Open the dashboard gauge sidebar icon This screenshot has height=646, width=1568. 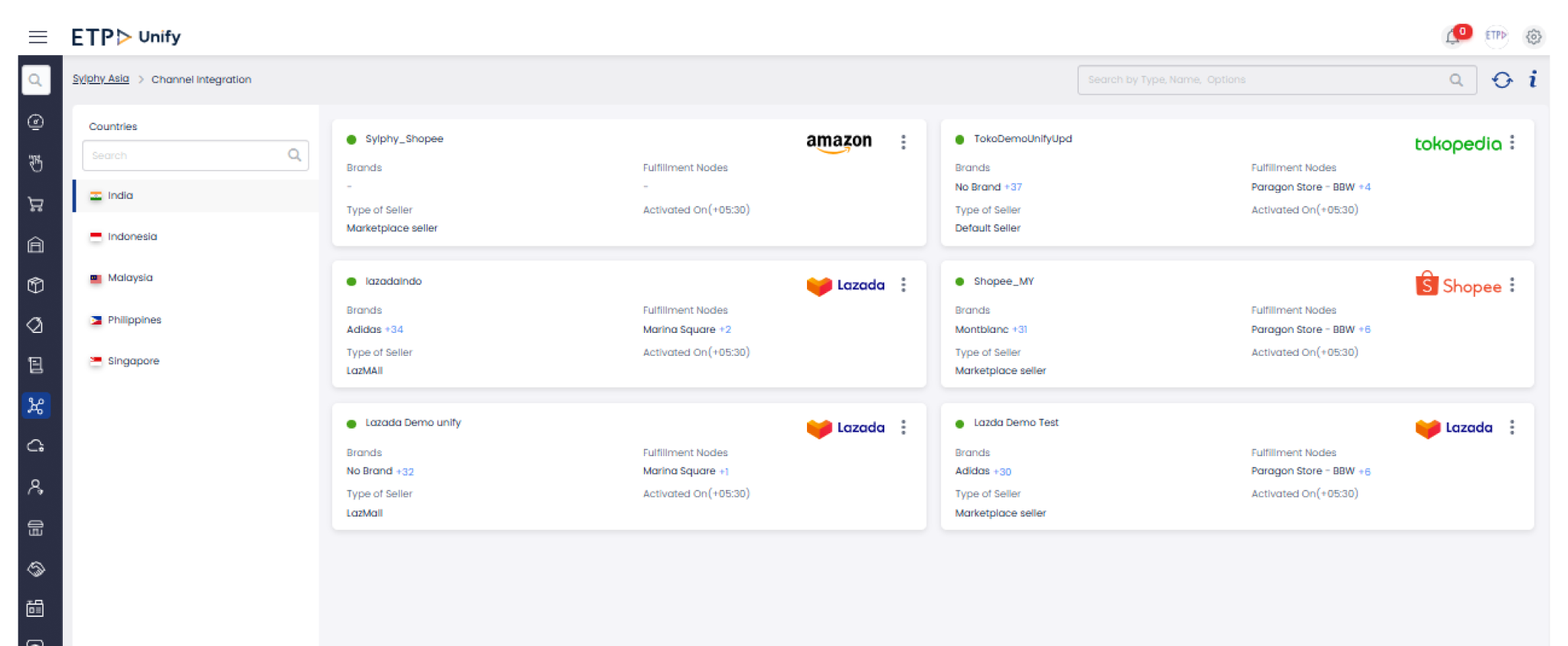(35, 122)
